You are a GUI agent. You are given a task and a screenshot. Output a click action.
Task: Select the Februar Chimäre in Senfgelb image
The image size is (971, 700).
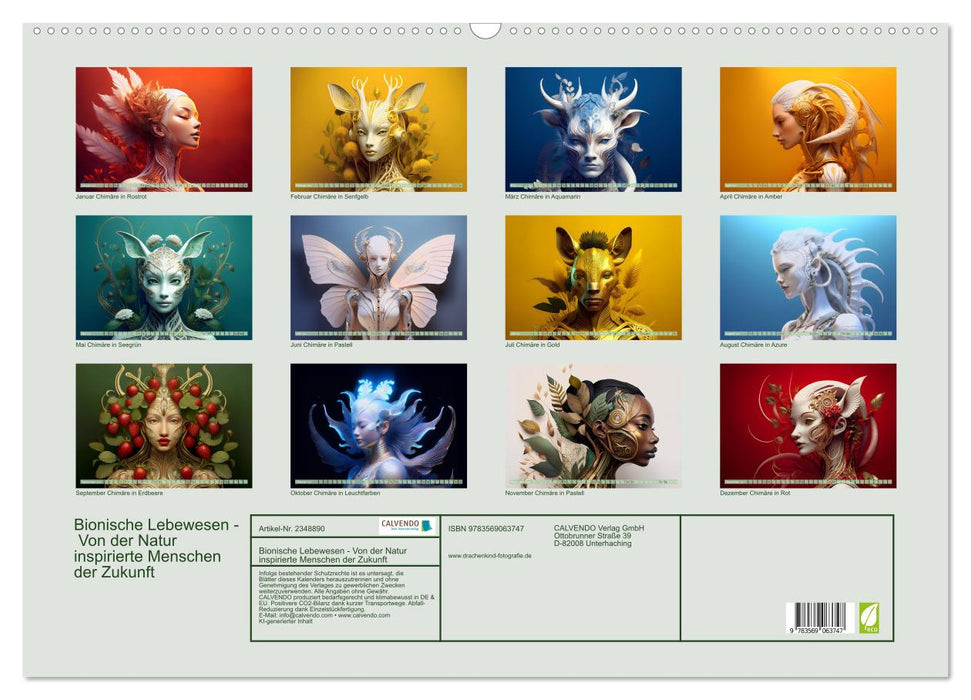[378, 129]
